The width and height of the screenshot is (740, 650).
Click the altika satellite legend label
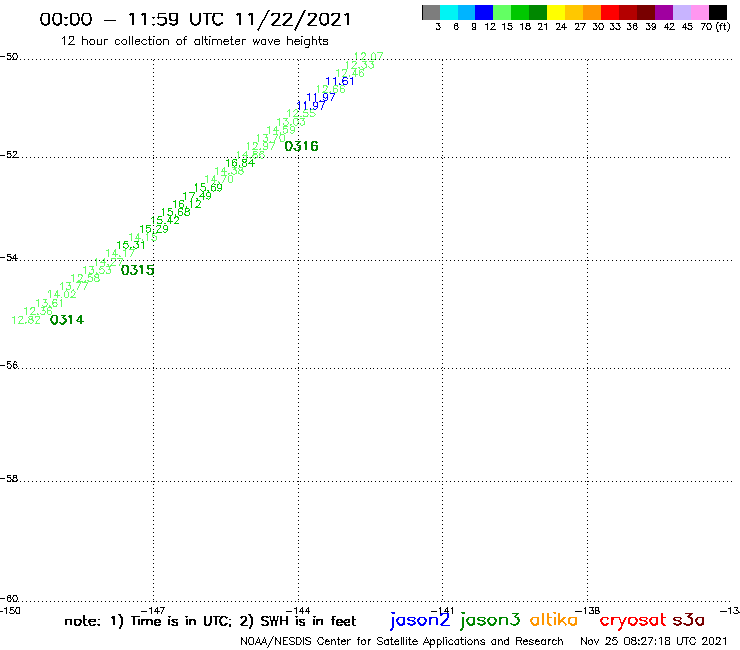554,619
